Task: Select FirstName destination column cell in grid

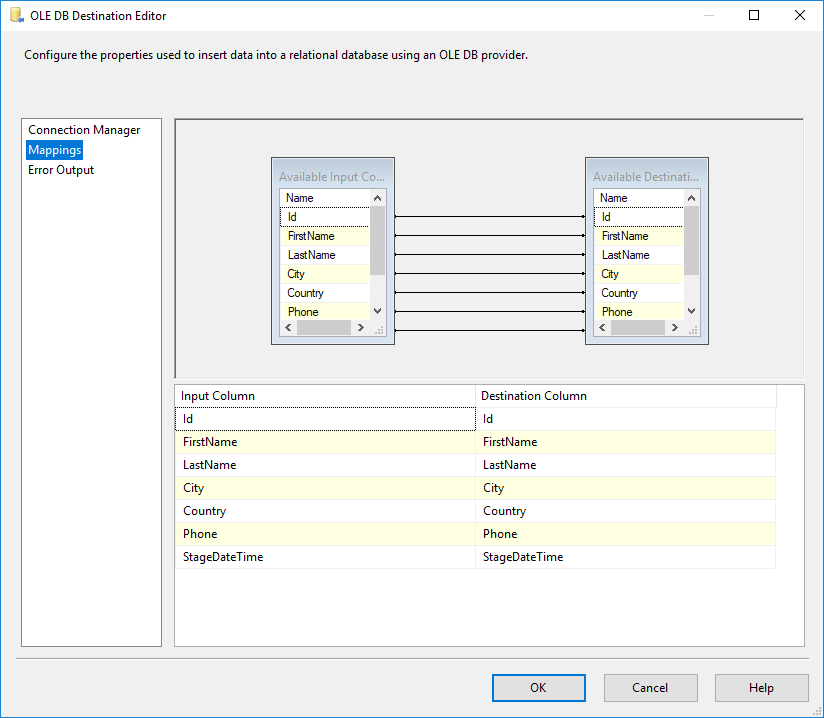Action: [625, 442]
